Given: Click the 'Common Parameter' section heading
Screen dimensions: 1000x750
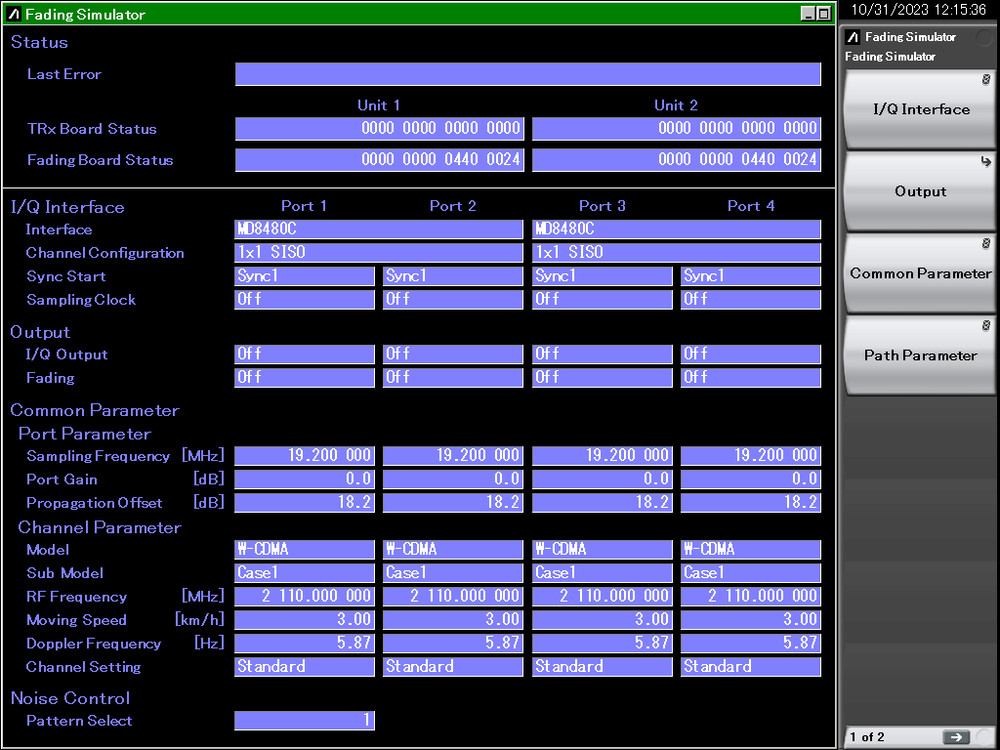Looking at the screenshot, I should [95, 411].
